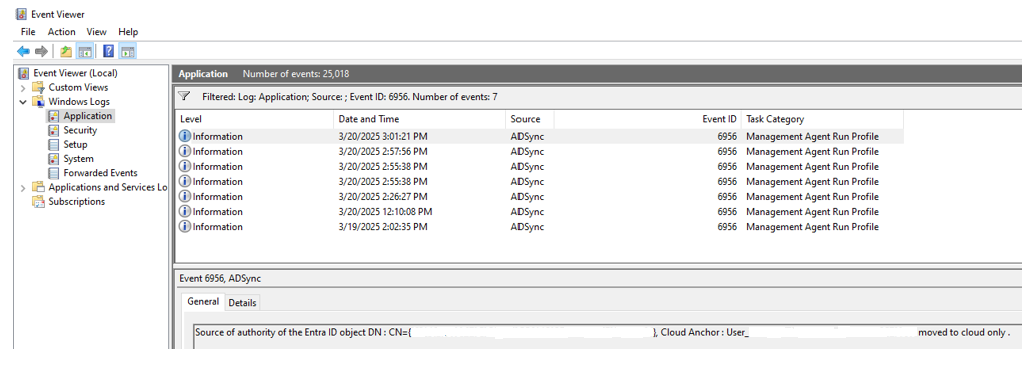Click the Back arrow toolbar icon
Screen dimensions: 1034x366
pyautogui.click(x=23, y=51)
